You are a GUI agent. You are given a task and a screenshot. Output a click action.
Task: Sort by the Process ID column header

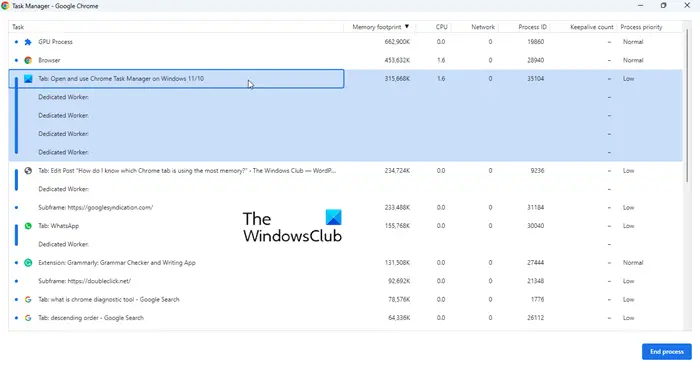(x=532, y=27)
